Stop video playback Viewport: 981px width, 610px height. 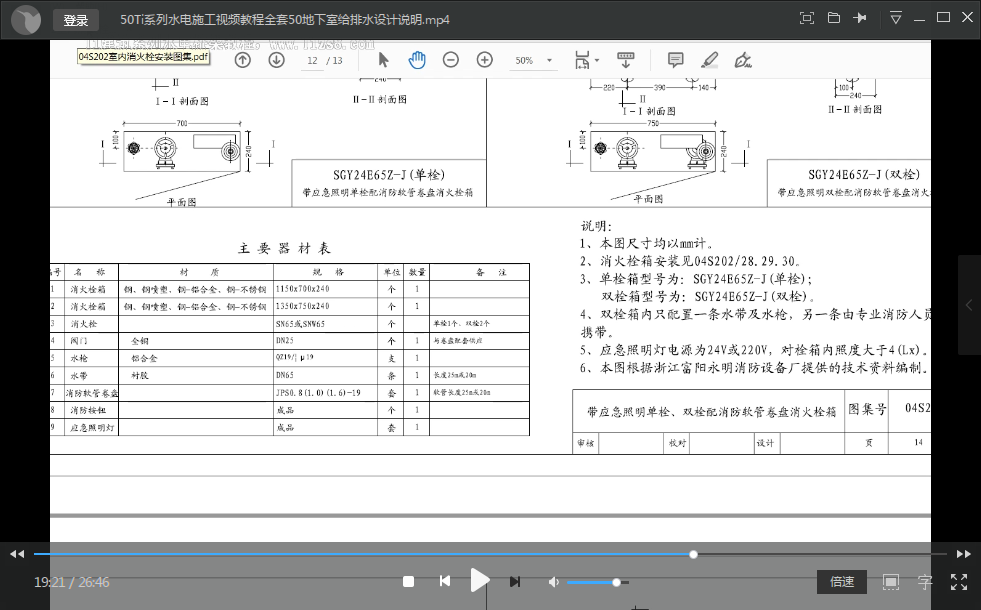[x=409, y=582]
